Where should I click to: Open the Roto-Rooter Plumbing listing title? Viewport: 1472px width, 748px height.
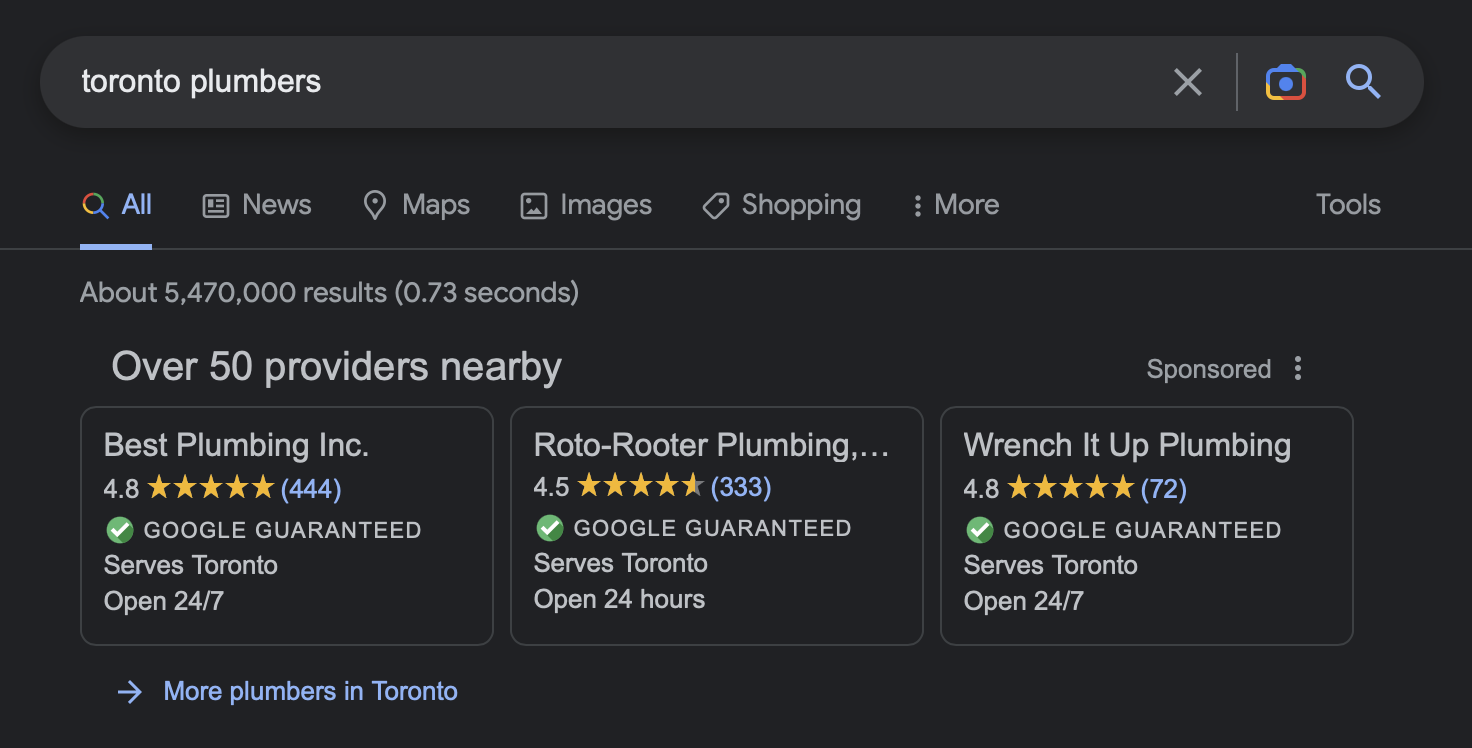(x=711, y=445)
